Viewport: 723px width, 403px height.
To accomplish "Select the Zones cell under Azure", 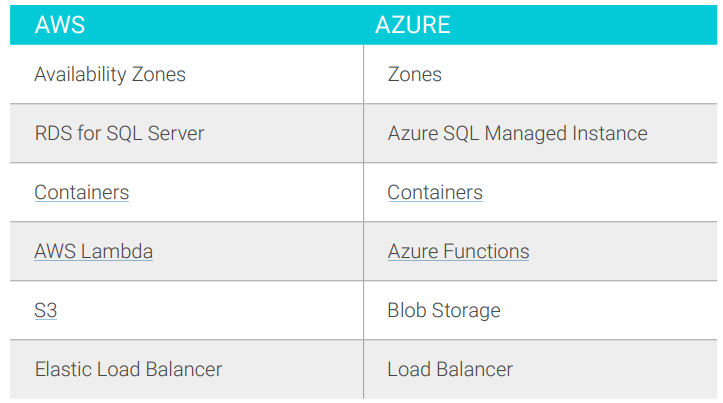I will point(540,74).
